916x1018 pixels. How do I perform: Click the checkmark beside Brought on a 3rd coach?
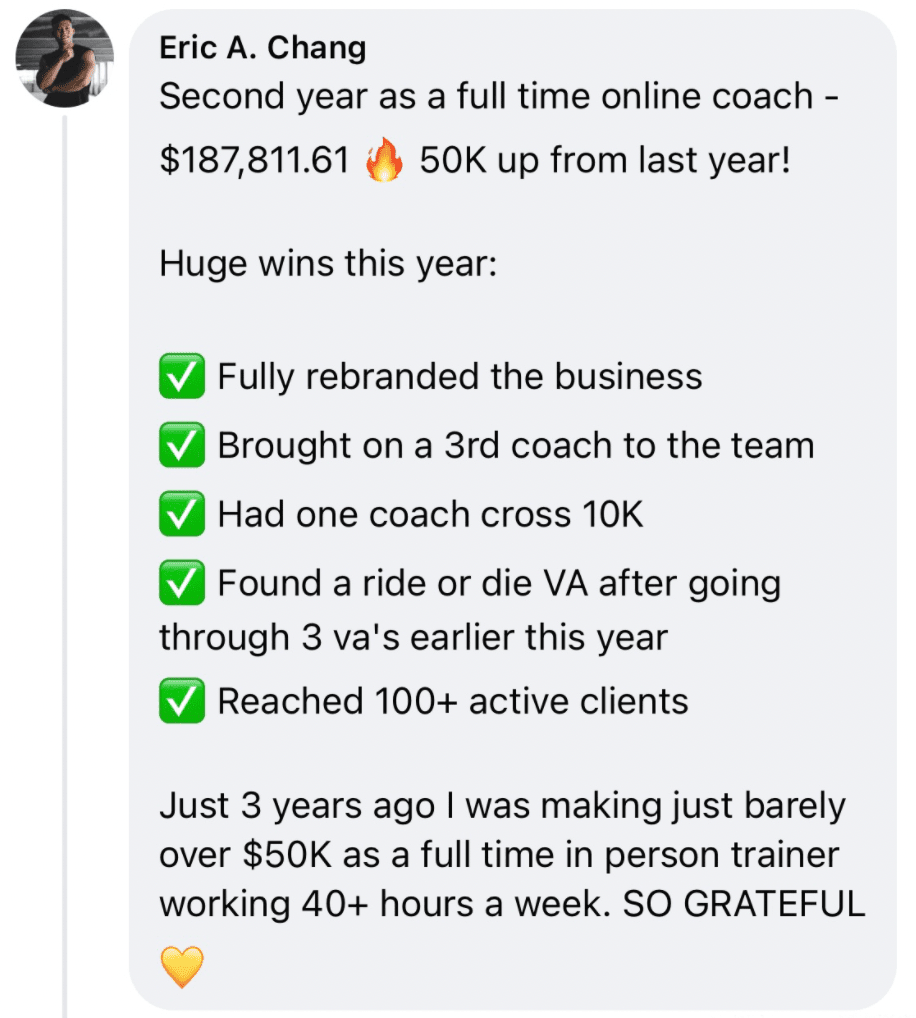click(182, 446)
